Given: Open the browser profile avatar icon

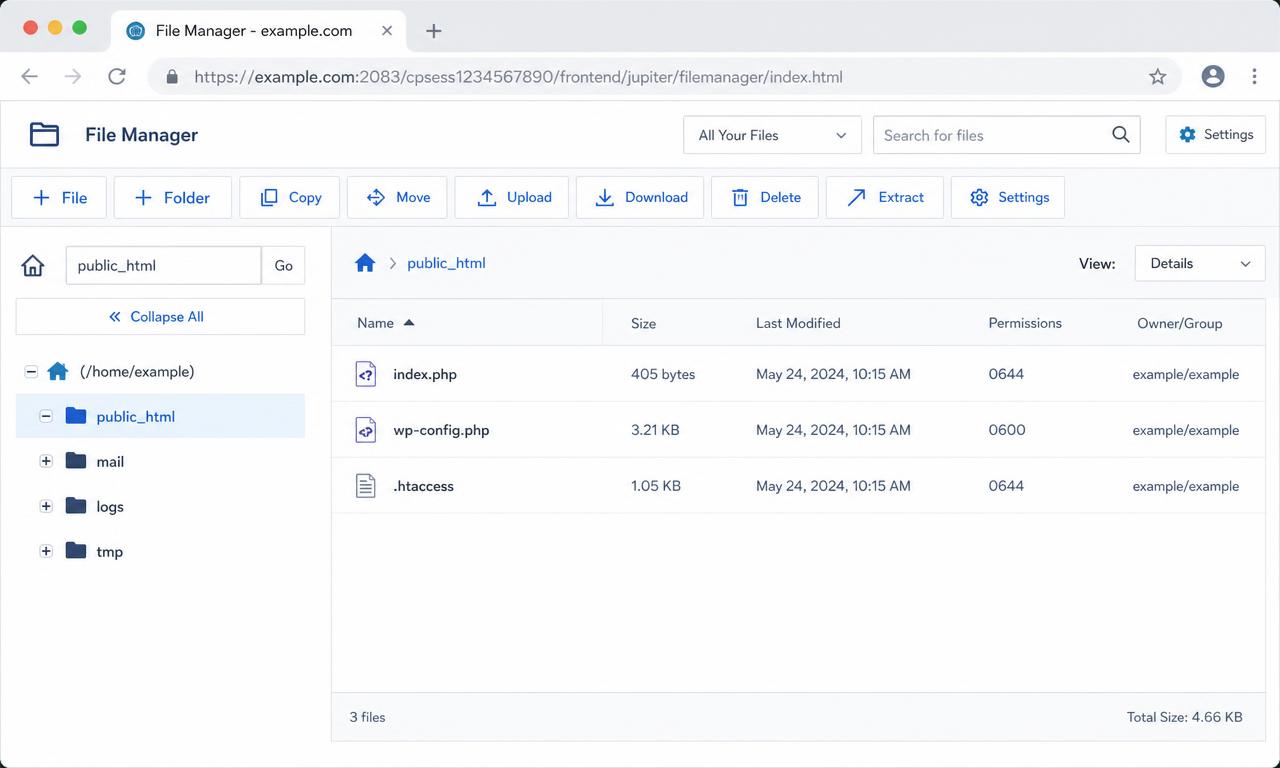Looking at the screenshot, I should [x=1213, y=77].
